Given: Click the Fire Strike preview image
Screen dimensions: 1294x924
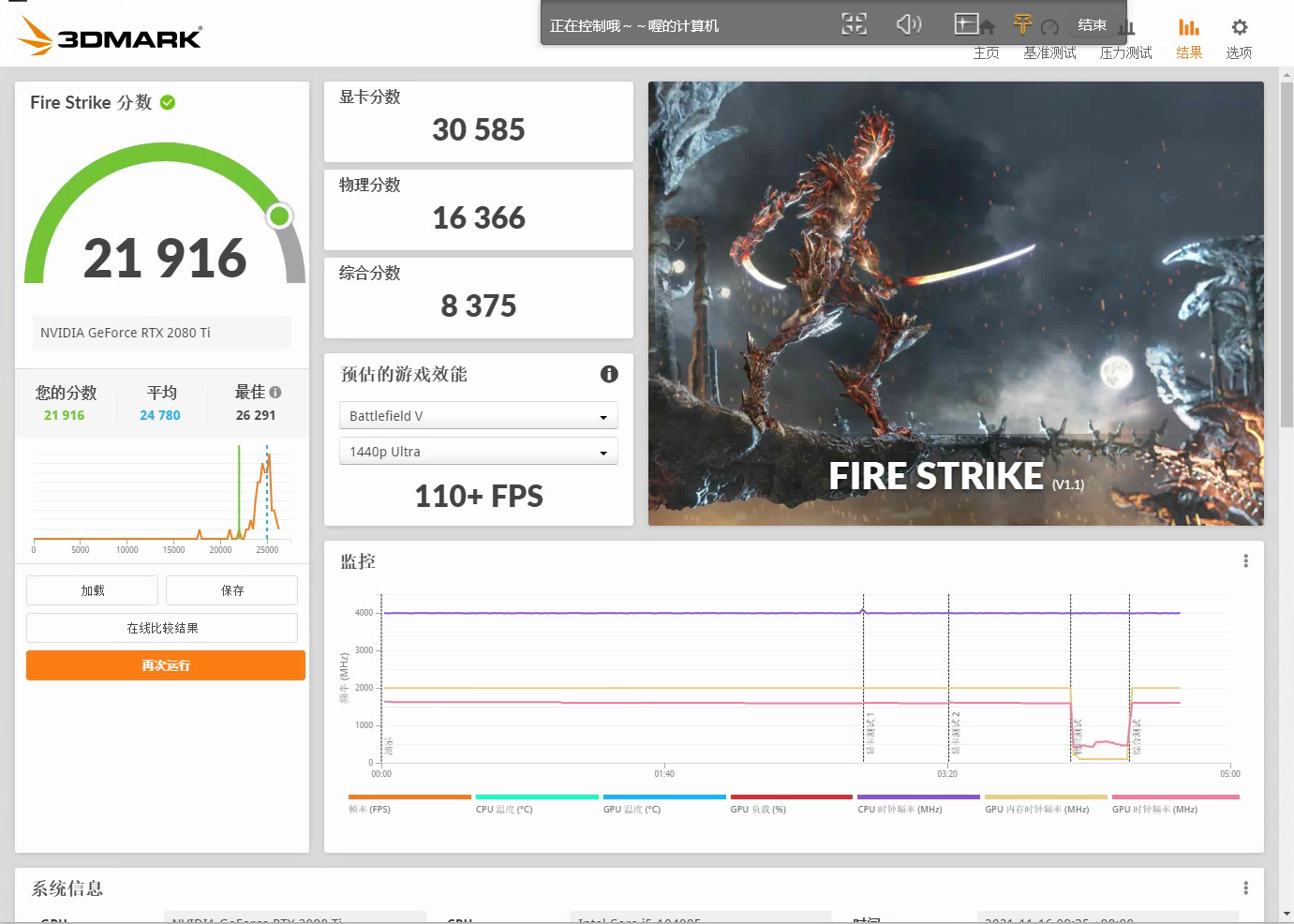Looking at the screenshot, I should (956, 303).
